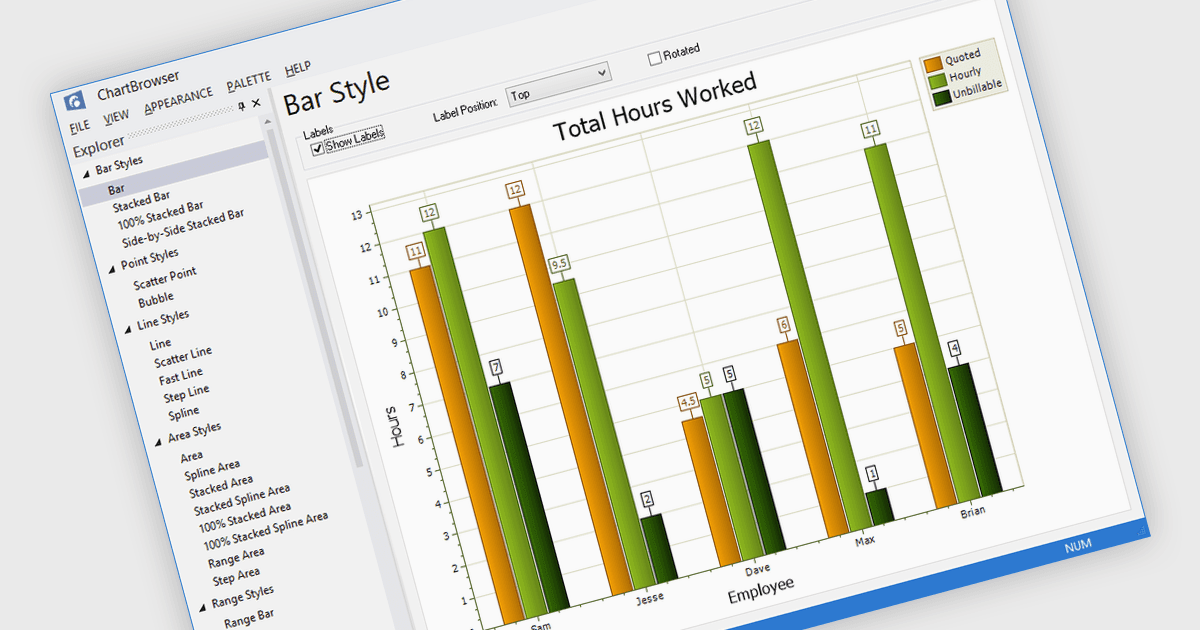The width and height of the screenshot is (1200, 630).
Task: Click the 1 data label on Max's bar
Action: coord(872,474)
